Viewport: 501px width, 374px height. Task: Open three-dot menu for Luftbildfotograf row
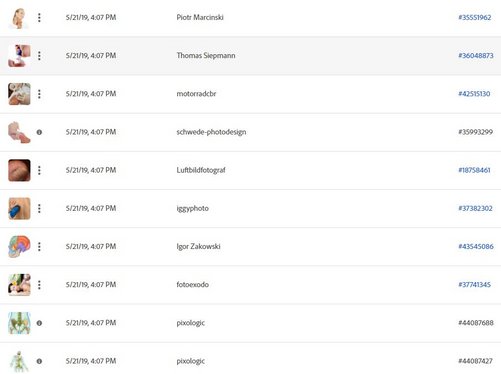point(39,170)
